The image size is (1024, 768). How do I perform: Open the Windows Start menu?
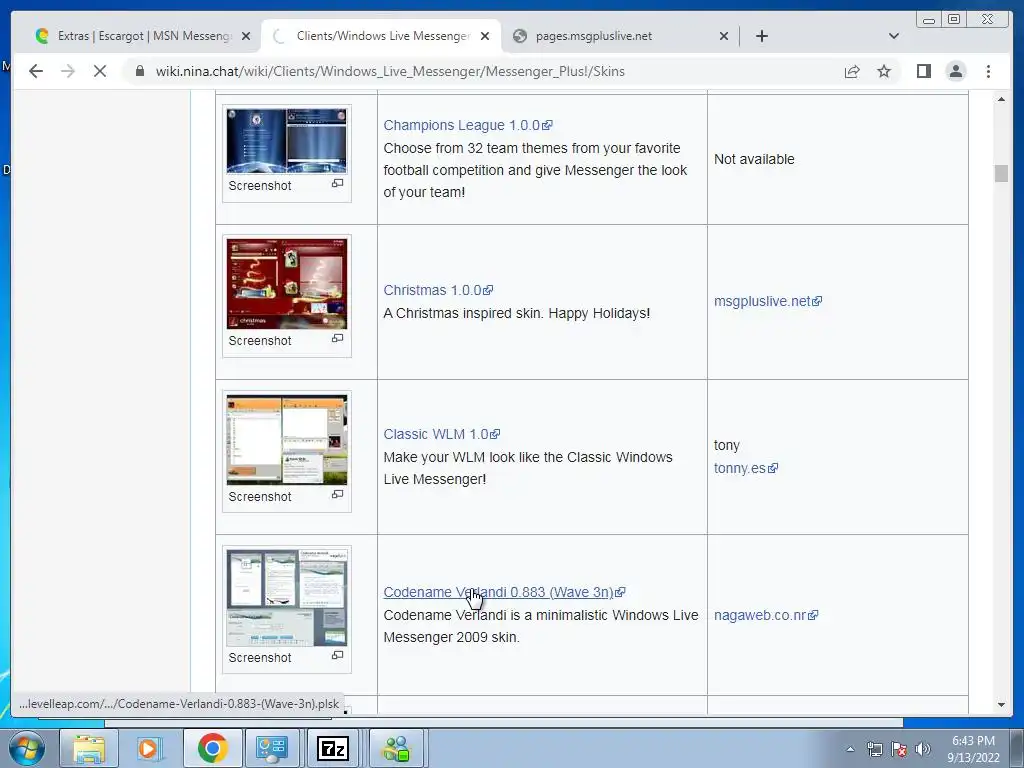pyautogui.click(x=26, y=748)
